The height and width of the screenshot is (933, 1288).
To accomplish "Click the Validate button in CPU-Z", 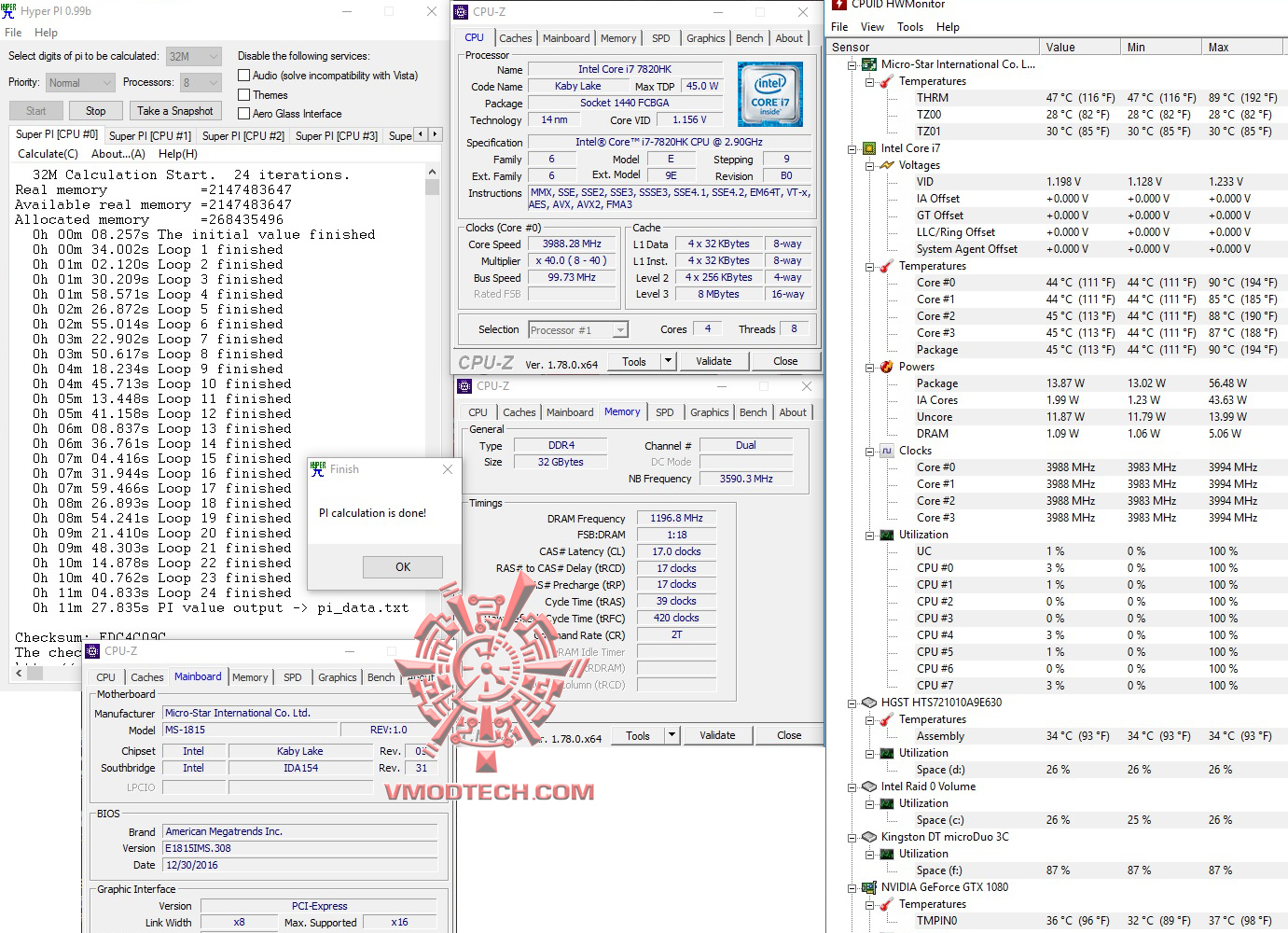I will [713, 361].
